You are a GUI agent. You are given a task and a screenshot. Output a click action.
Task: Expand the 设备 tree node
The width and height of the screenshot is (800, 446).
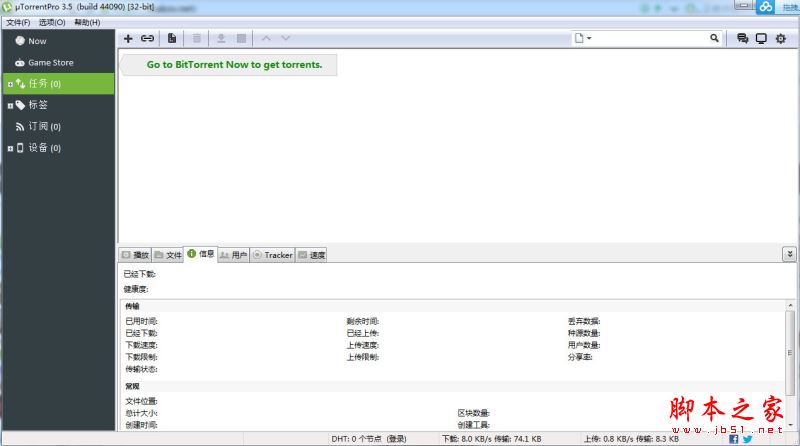coord(10,148)
